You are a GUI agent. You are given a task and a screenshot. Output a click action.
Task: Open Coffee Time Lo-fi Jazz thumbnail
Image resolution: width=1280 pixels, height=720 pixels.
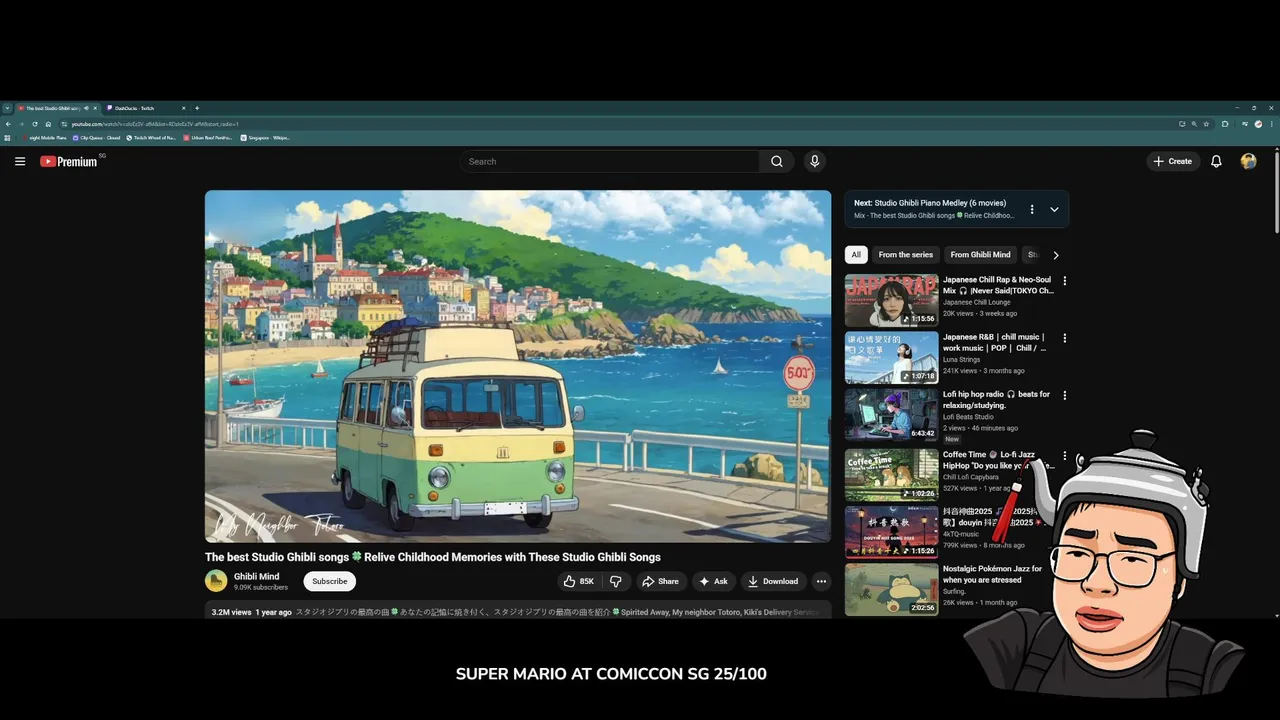point(891,475)
